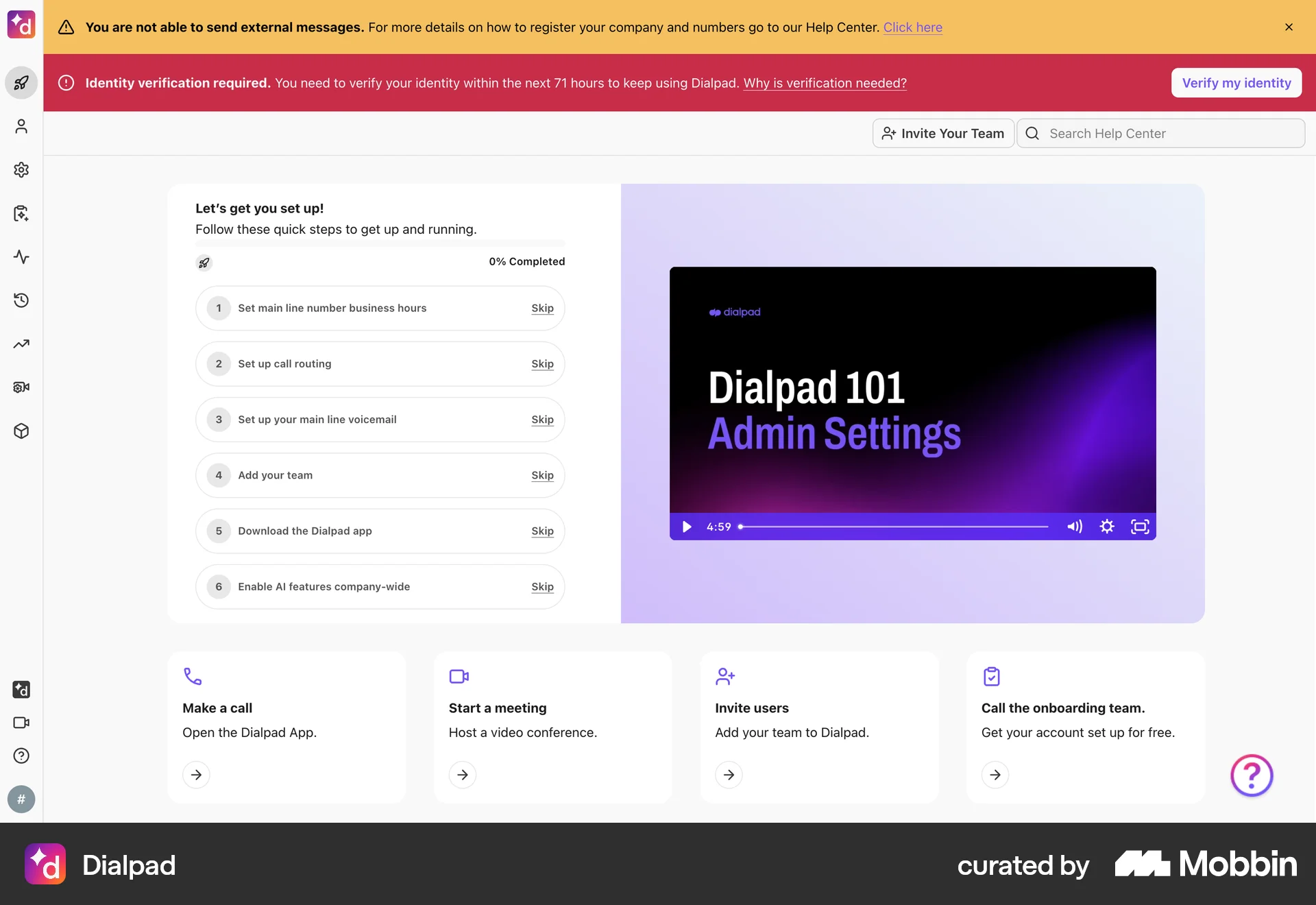Open analytics via the trending chart icon
Screen dimensions: 1316x905
click(21, 343)
